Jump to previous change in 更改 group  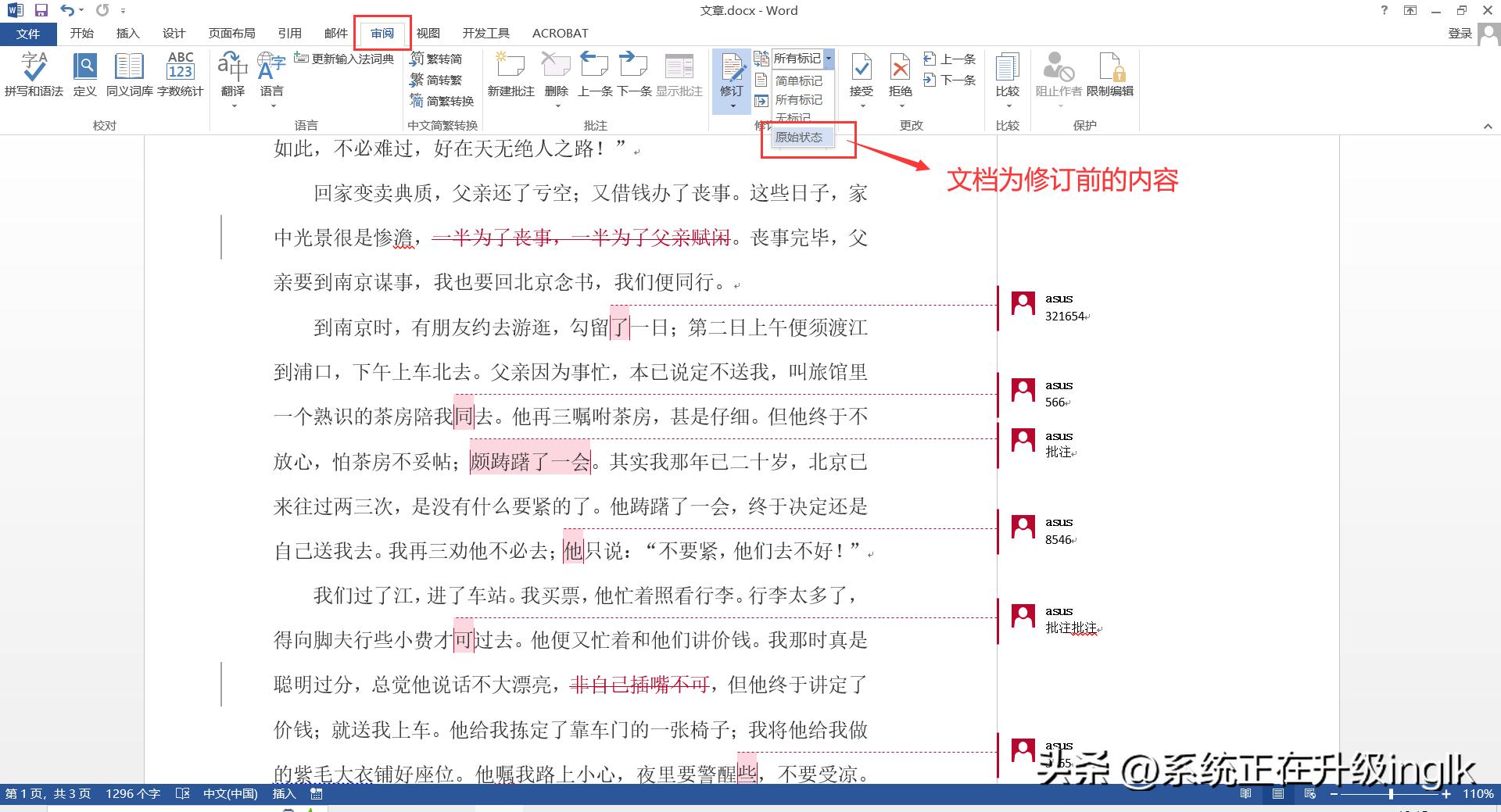click(x=950, y=59)
